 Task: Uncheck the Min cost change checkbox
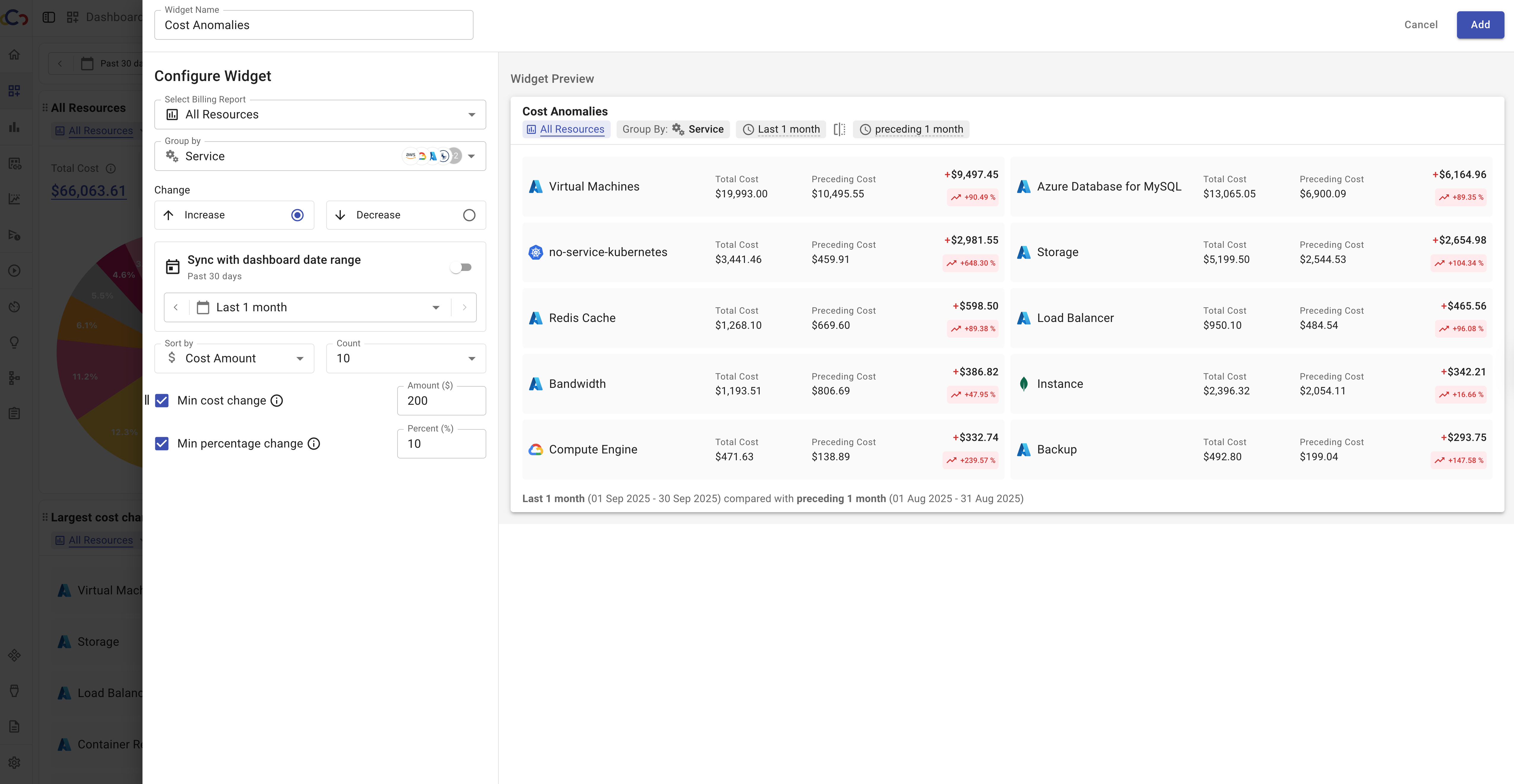162,401
